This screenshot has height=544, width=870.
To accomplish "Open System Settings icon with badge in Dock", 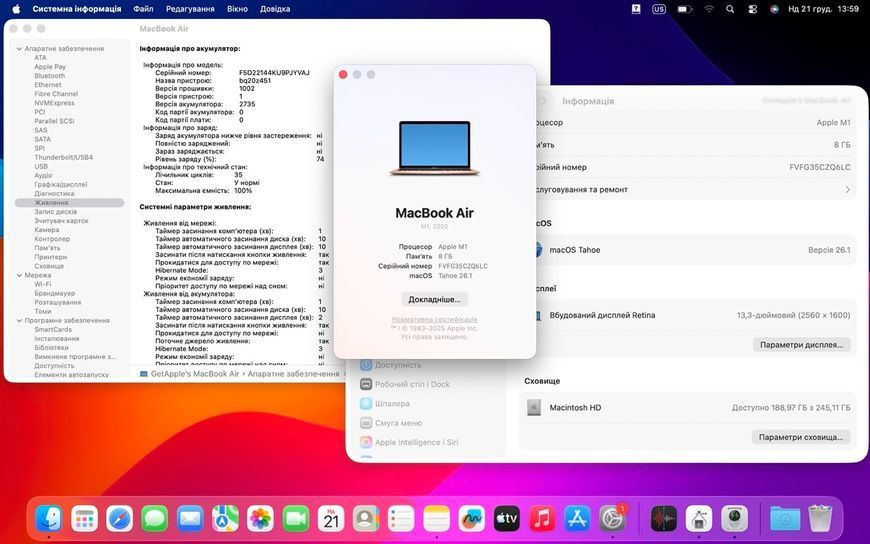I will coord(613,520).
